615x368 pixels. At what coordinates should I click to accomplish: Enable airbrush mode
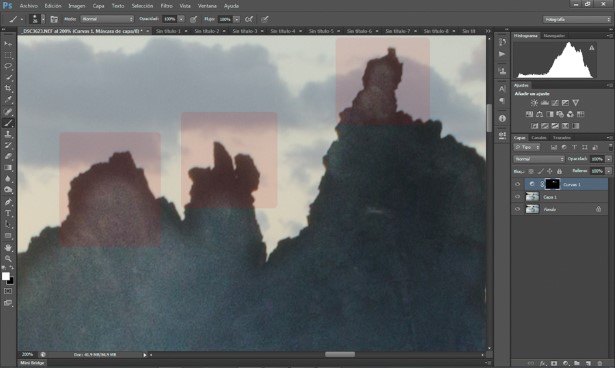[249, 19]
